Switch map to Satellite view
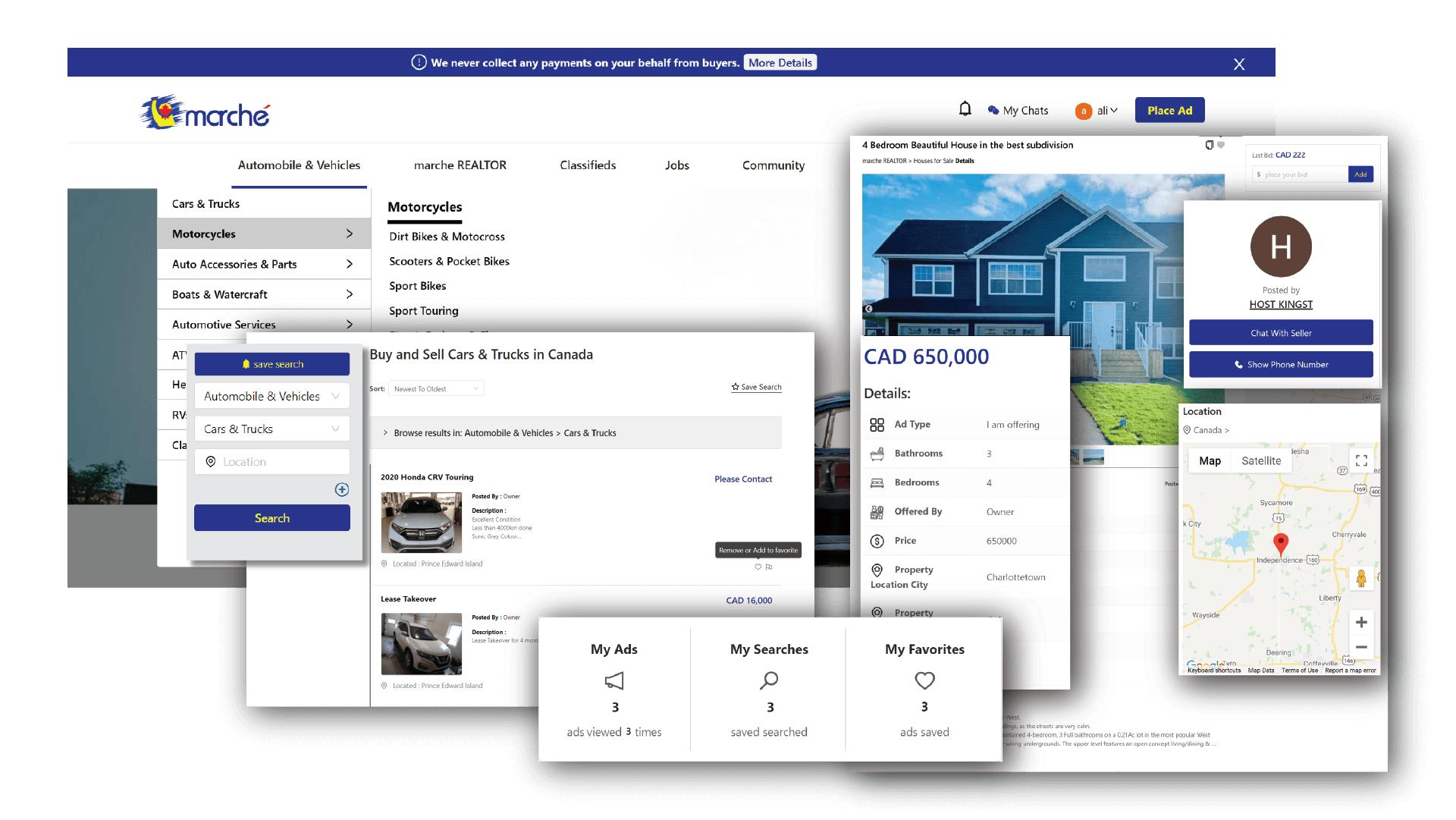This screenshot has height=820, width=1456. 1260,460
